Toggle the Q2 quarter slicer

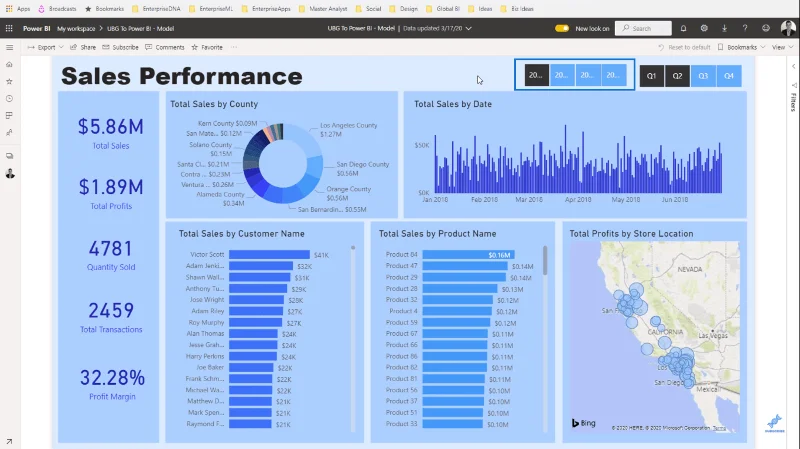677,76
